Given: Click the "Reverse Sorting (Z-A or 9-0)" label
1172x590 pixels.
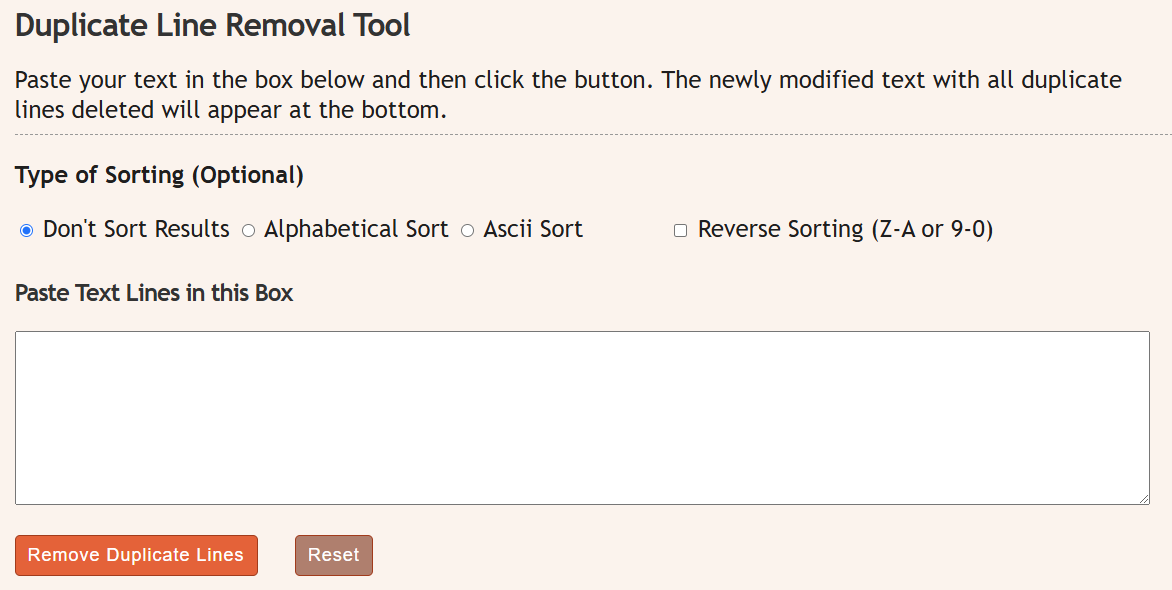Looking at the screenshot, I should pos(845,229).
